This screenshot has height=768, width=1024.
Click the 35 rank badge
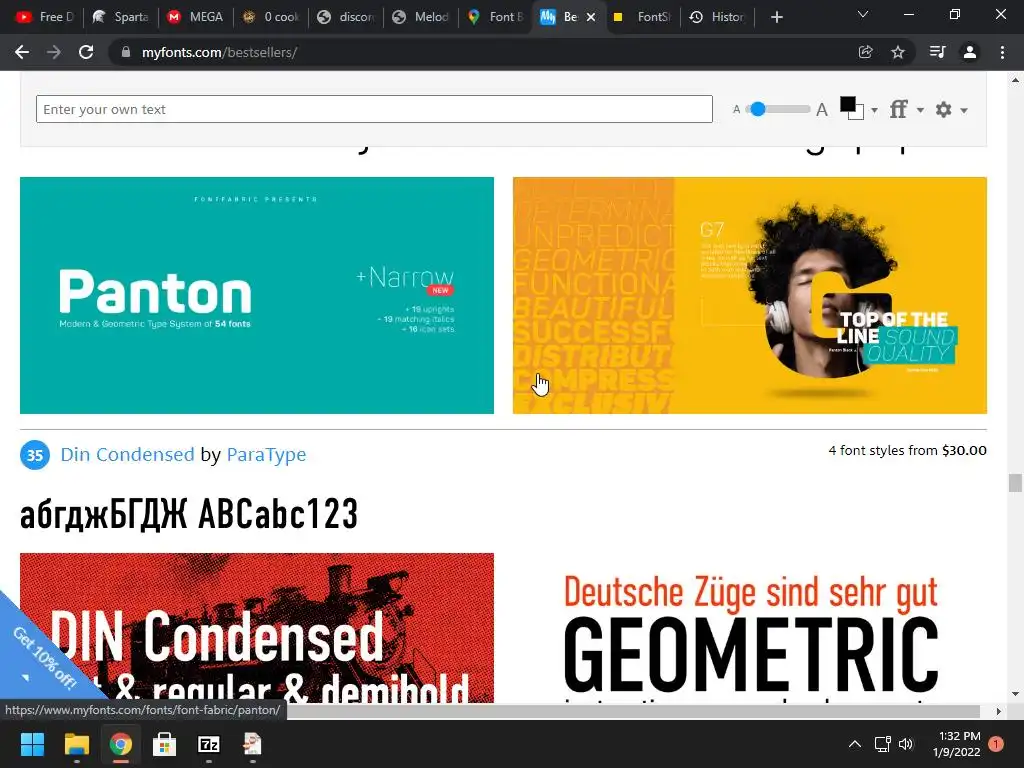point(35,455)
